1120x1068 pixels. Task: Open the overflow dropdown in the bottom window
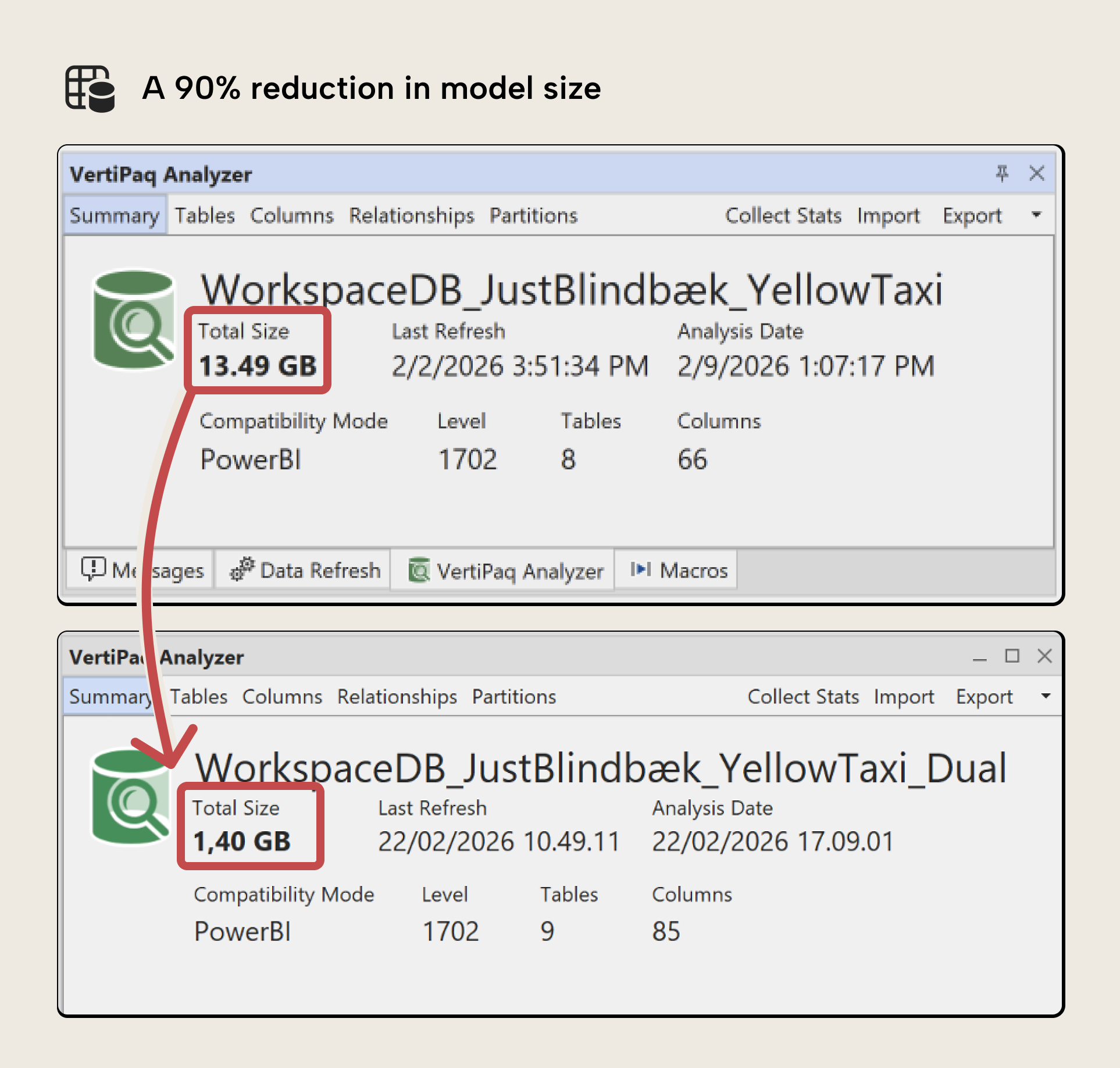[x=1046, y=696]
